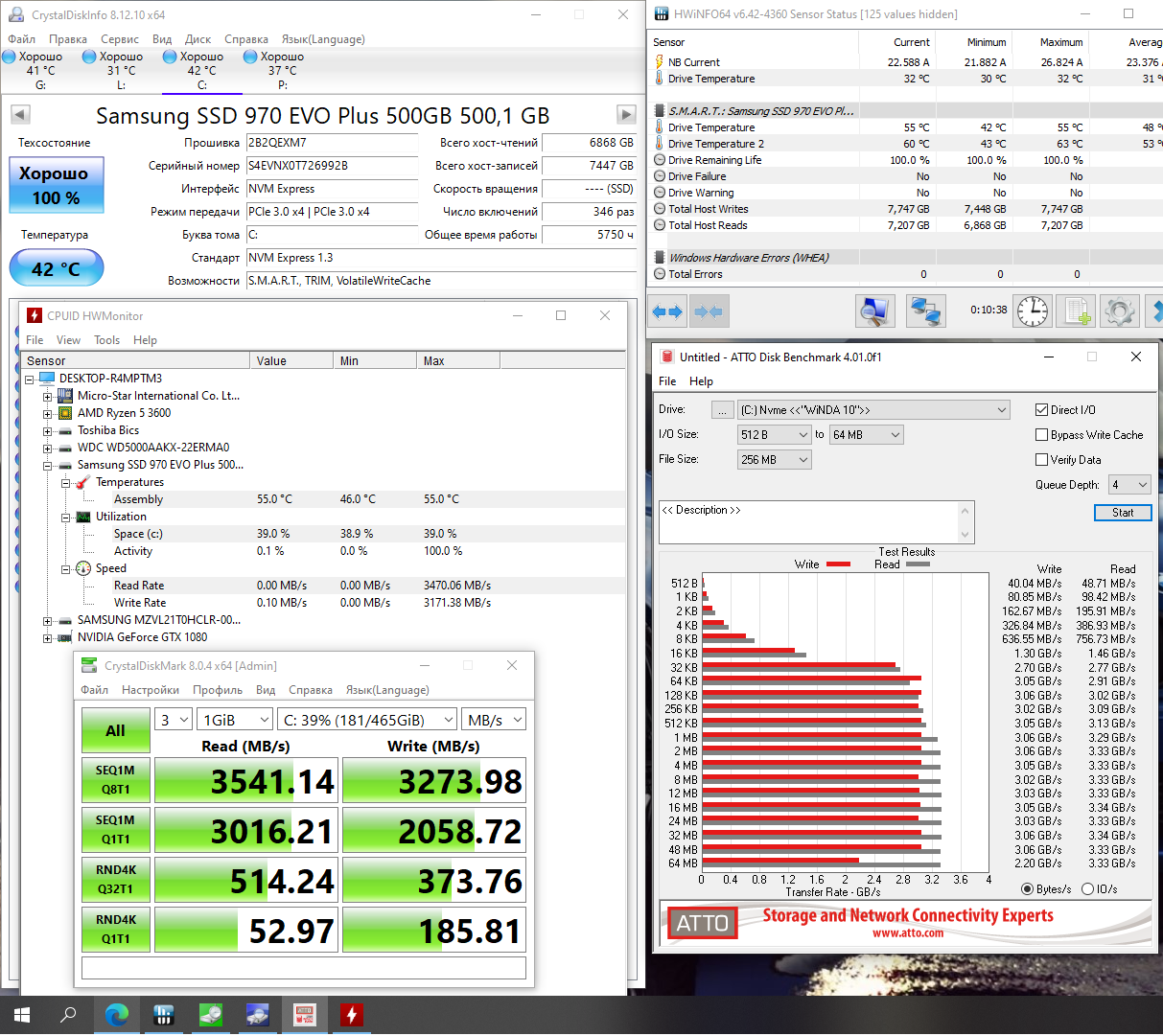Open the File Size 256 MB dropdown
The height and width of the screenshot is (1036, 1163).
[775, 460]
